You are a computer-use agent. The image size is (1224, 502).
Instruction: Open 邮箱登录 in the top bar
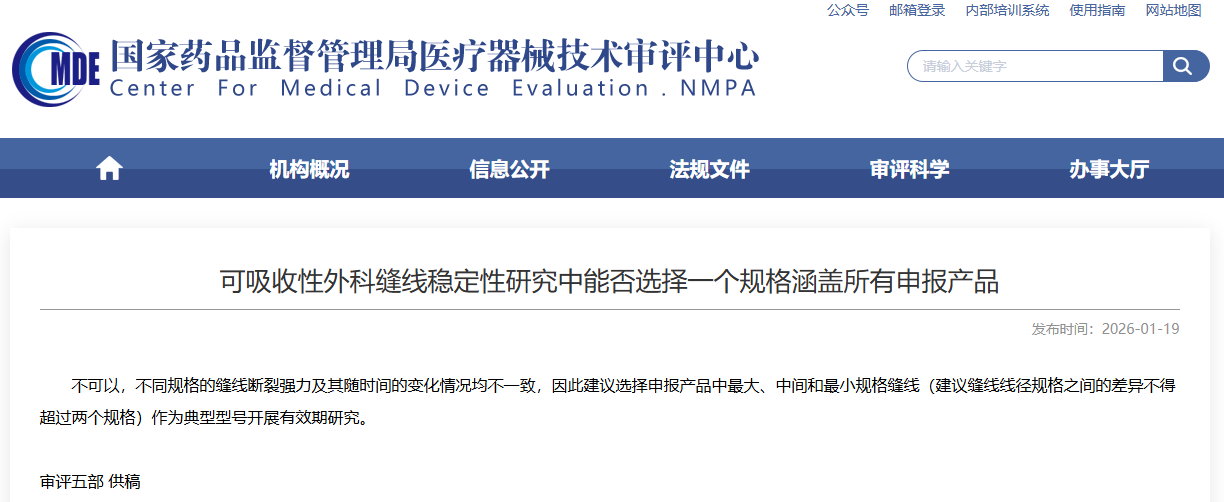tap(917, 10)
